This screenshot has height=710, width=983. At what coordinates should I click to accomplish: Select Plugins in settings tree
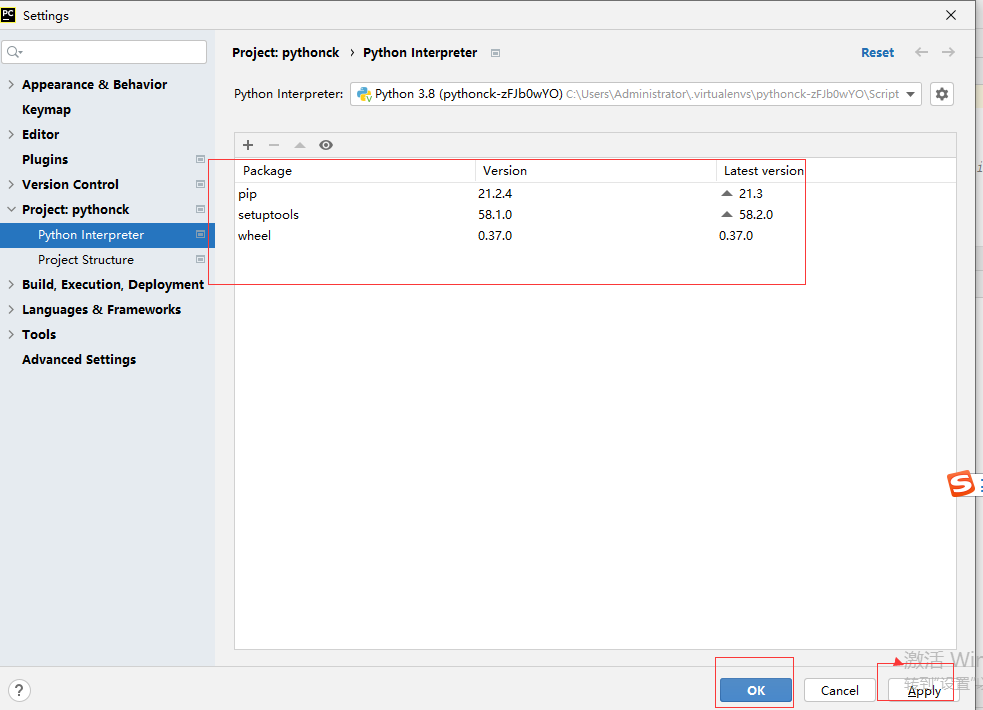coord(45,159)
